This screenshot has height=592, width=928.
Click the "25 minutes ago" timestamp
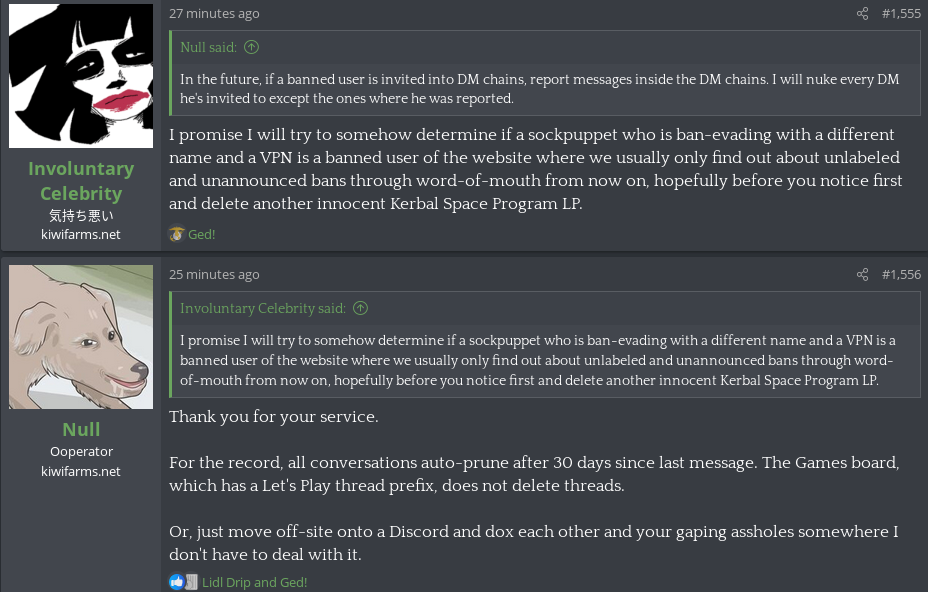tap(214, 274)
